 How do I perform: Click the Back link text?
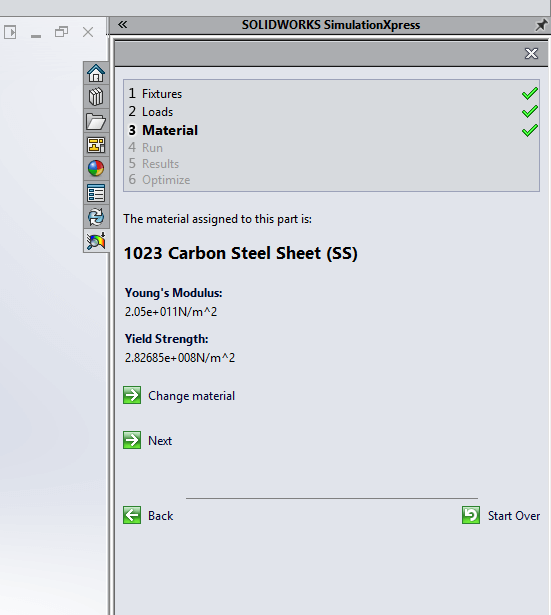[160, 516]
